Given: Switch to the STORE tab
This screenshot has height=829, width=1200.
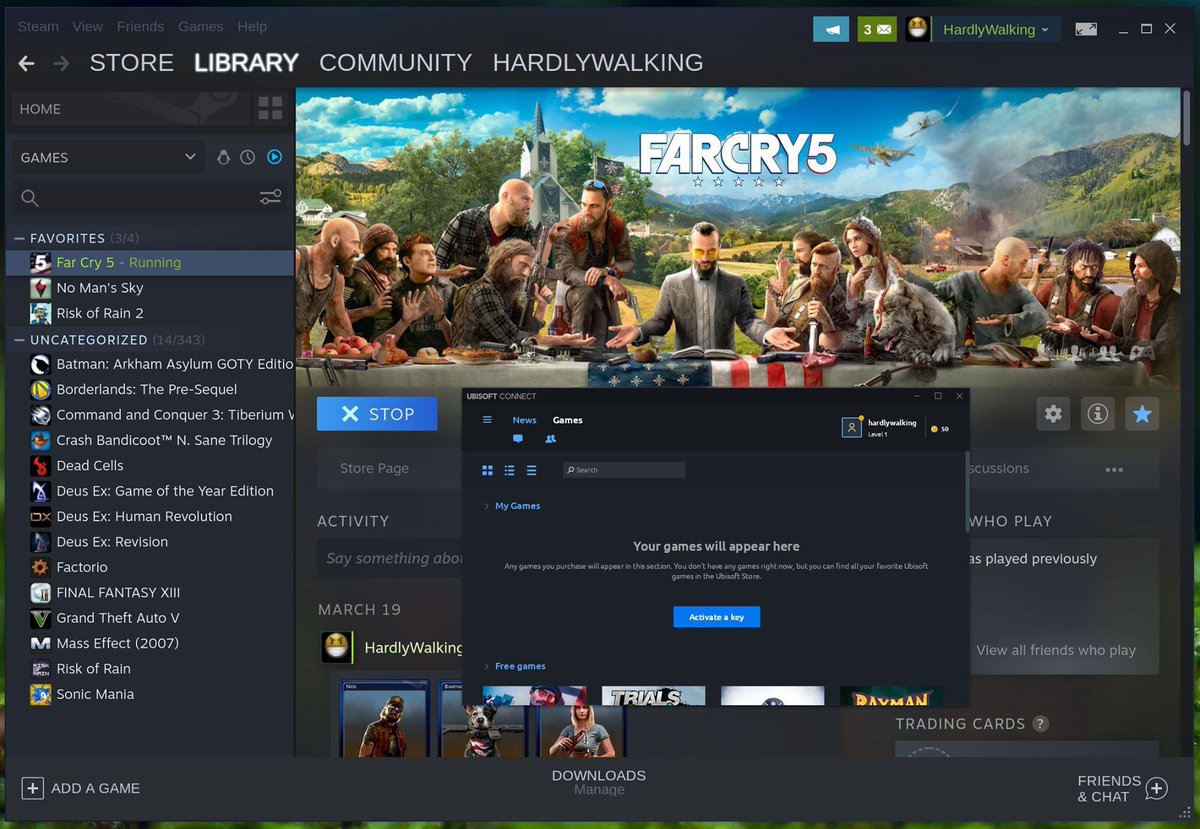Looking at the screenshot, I should point(132,62).
